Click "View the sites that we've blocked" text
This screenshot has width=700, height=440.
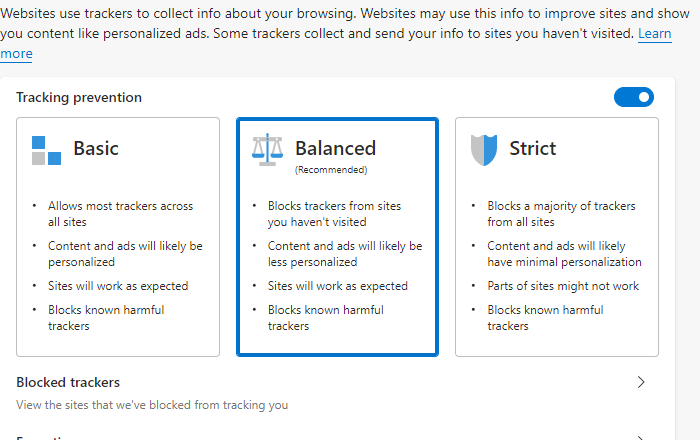point(152,405)
